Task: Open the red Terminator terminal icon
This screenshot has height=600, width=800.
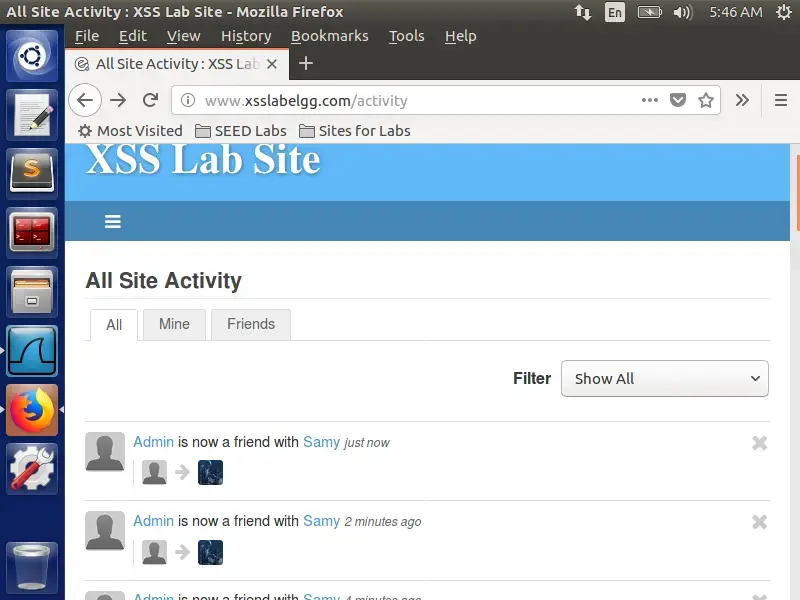Action: point(32,233)
